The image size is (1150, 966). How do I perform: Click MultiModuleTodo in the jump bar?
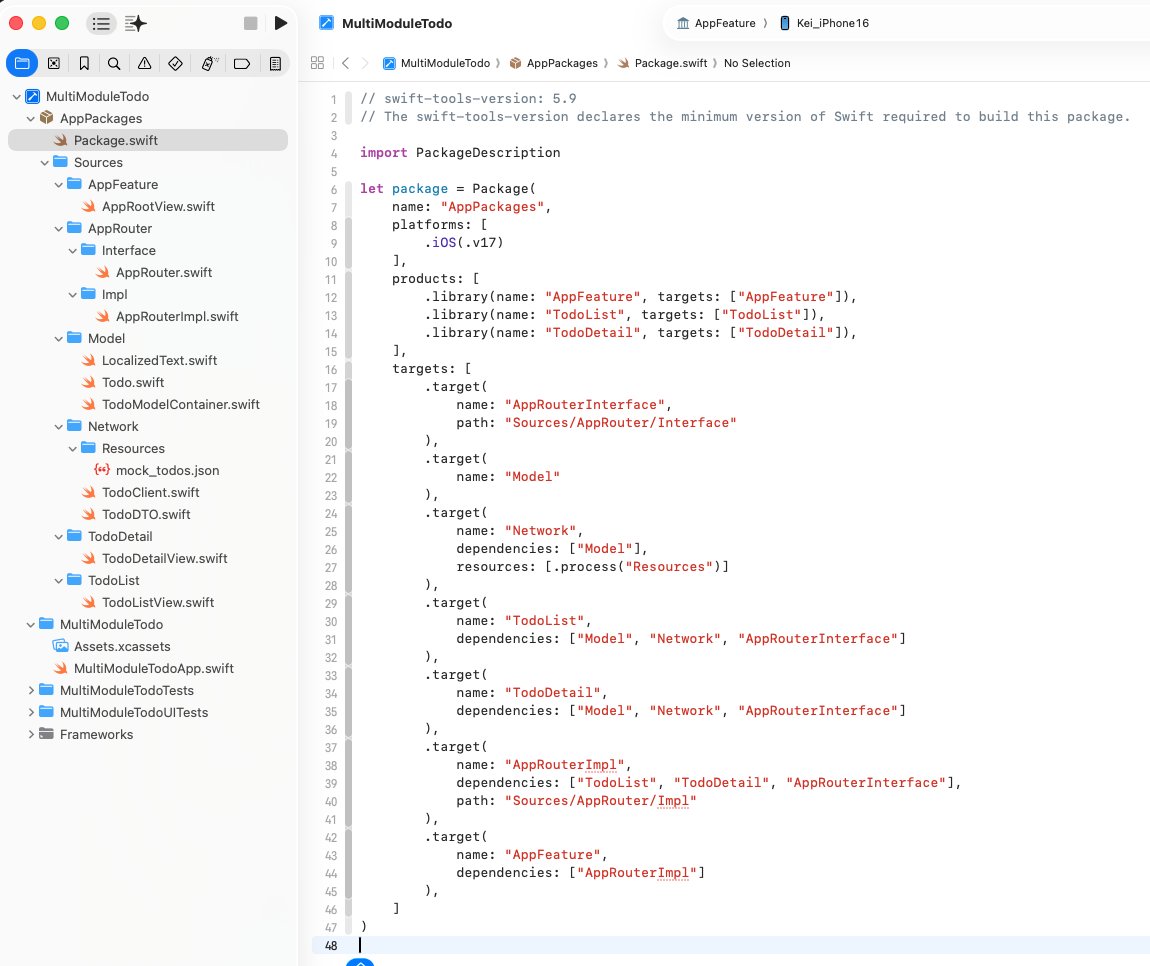pos(436,63)
